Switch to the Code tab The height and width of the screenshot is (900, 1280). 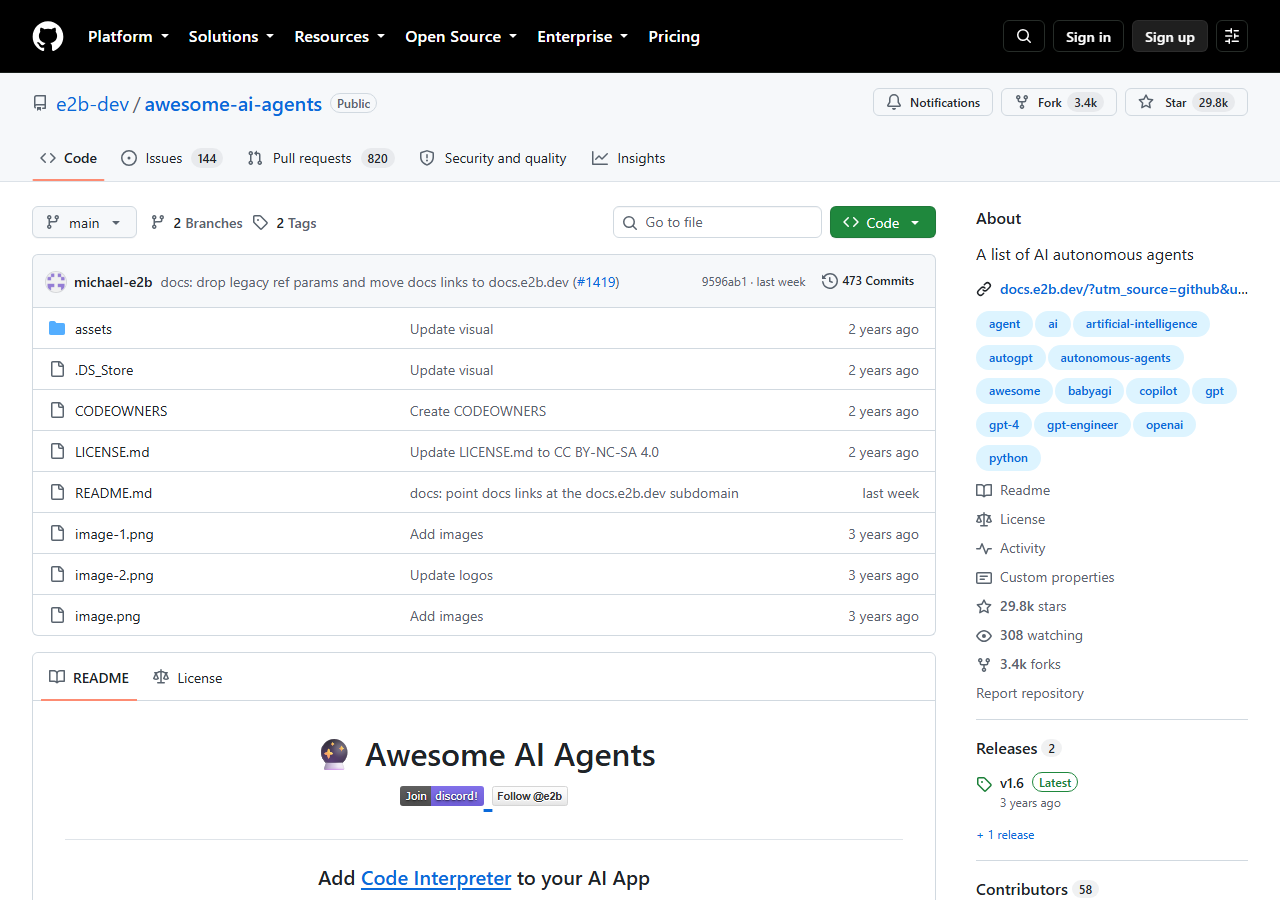pyautogui.click(x=68, y=158)
